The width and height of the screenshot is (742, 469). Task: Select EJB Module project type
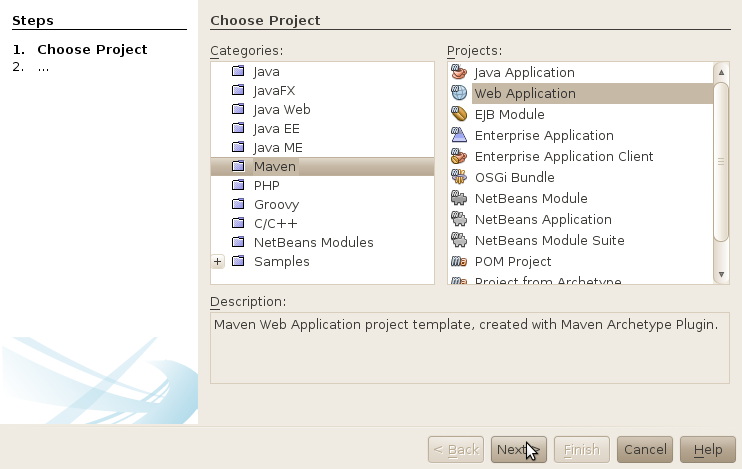509,115
